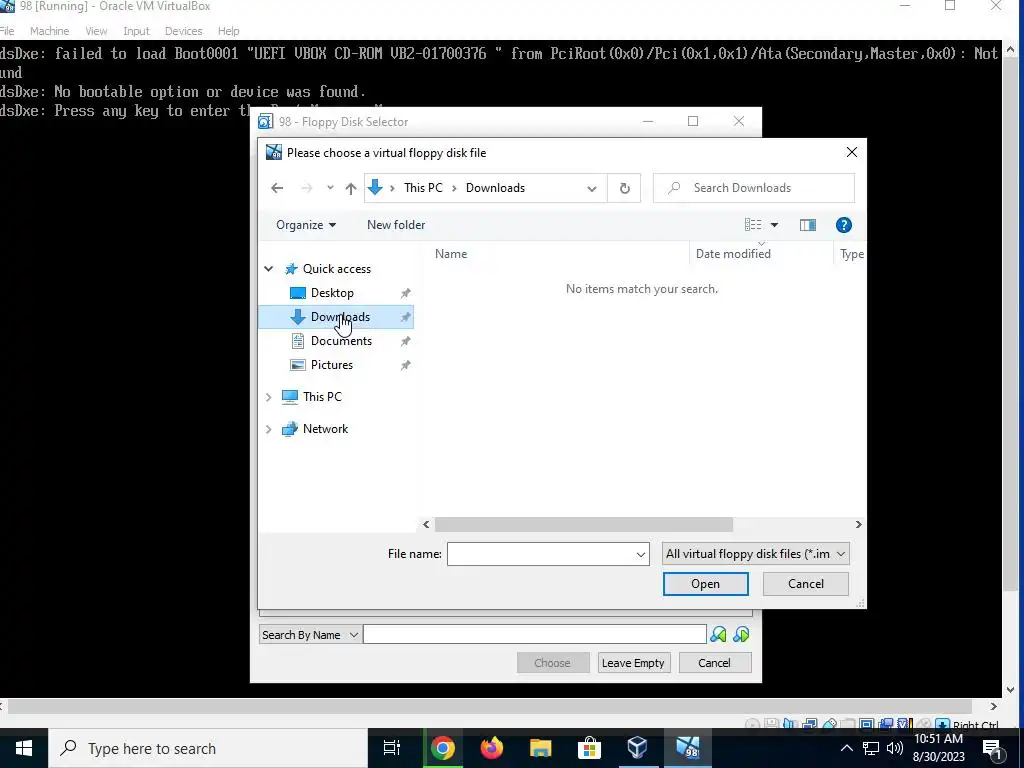Expand the This PC tree node
Screen dimensions: 1024x768
268,397
